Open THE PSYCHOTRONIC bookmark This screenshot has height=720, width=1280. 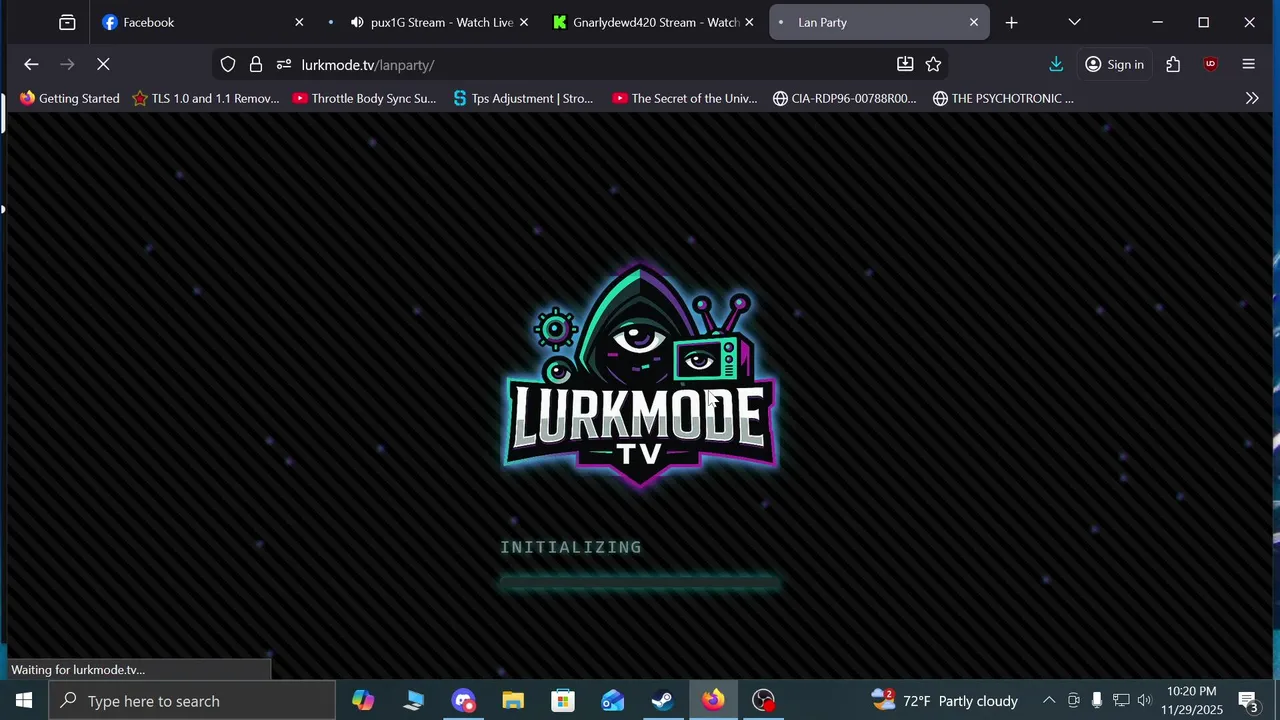tap(1004, 98)
